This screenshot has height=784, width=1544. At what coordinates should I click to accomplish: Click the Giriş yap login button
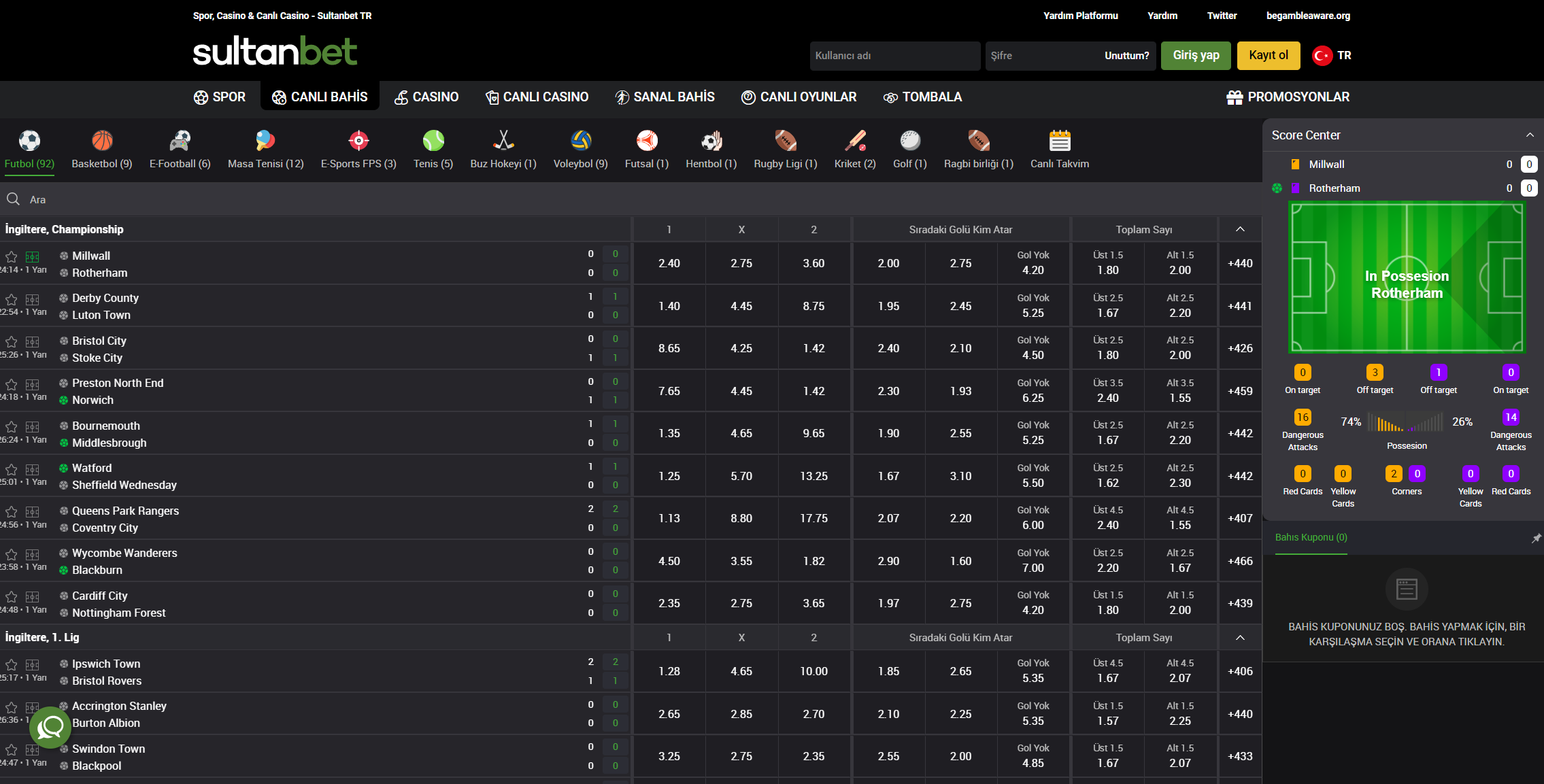point(1196,56)
